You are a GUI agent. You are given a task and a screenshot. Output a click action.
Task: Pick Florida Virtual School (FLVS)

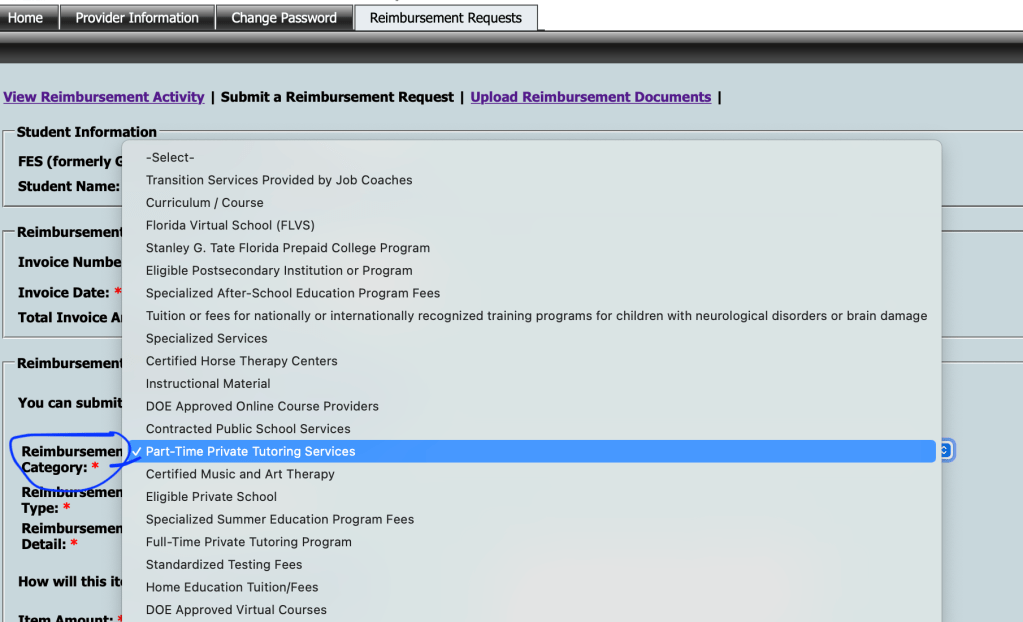click(x=230, y=225)
